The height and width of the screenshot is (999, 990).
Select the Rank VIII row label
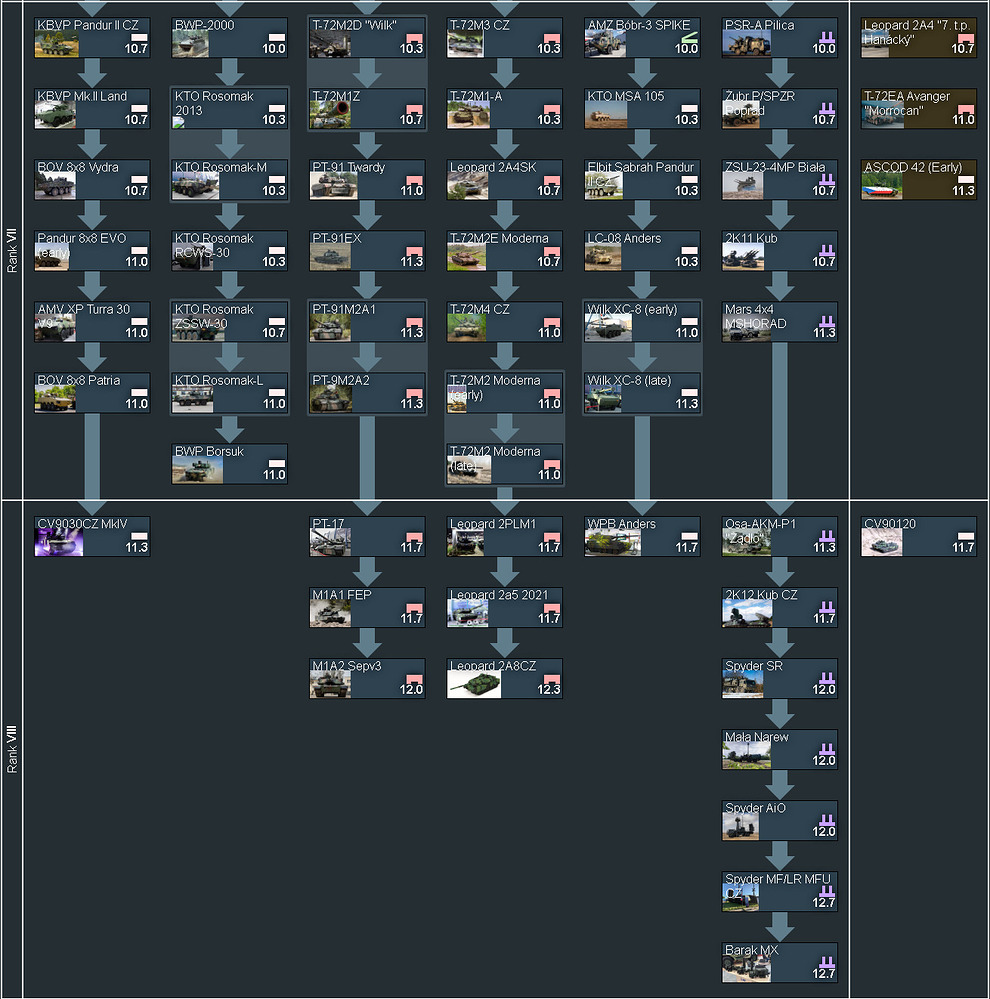[12, 748]
